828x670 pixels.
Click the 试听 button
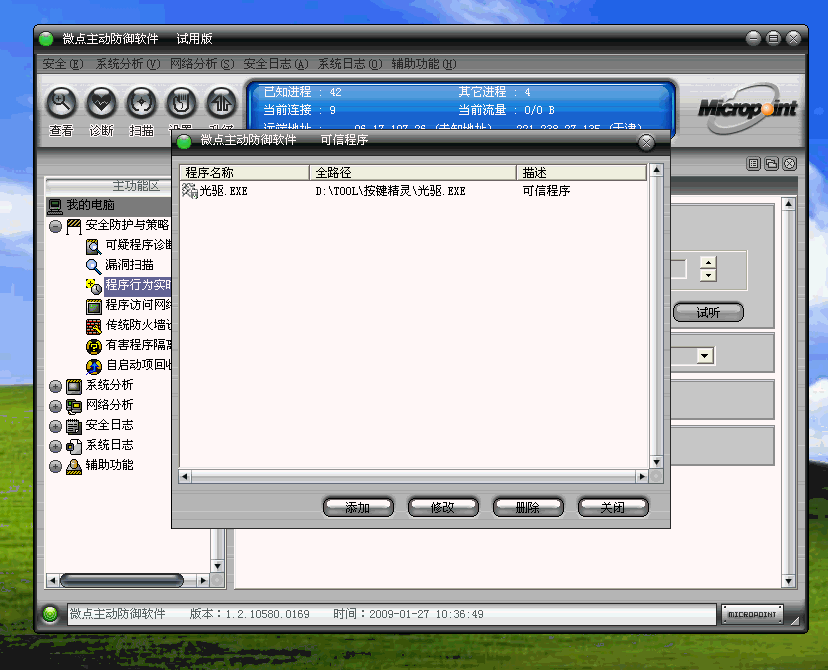point(708,313)
